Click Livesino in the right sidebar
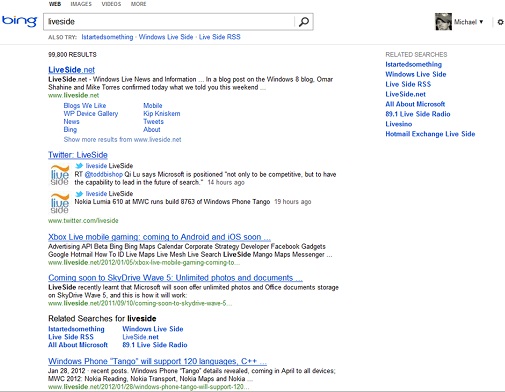 click(399, 124)
